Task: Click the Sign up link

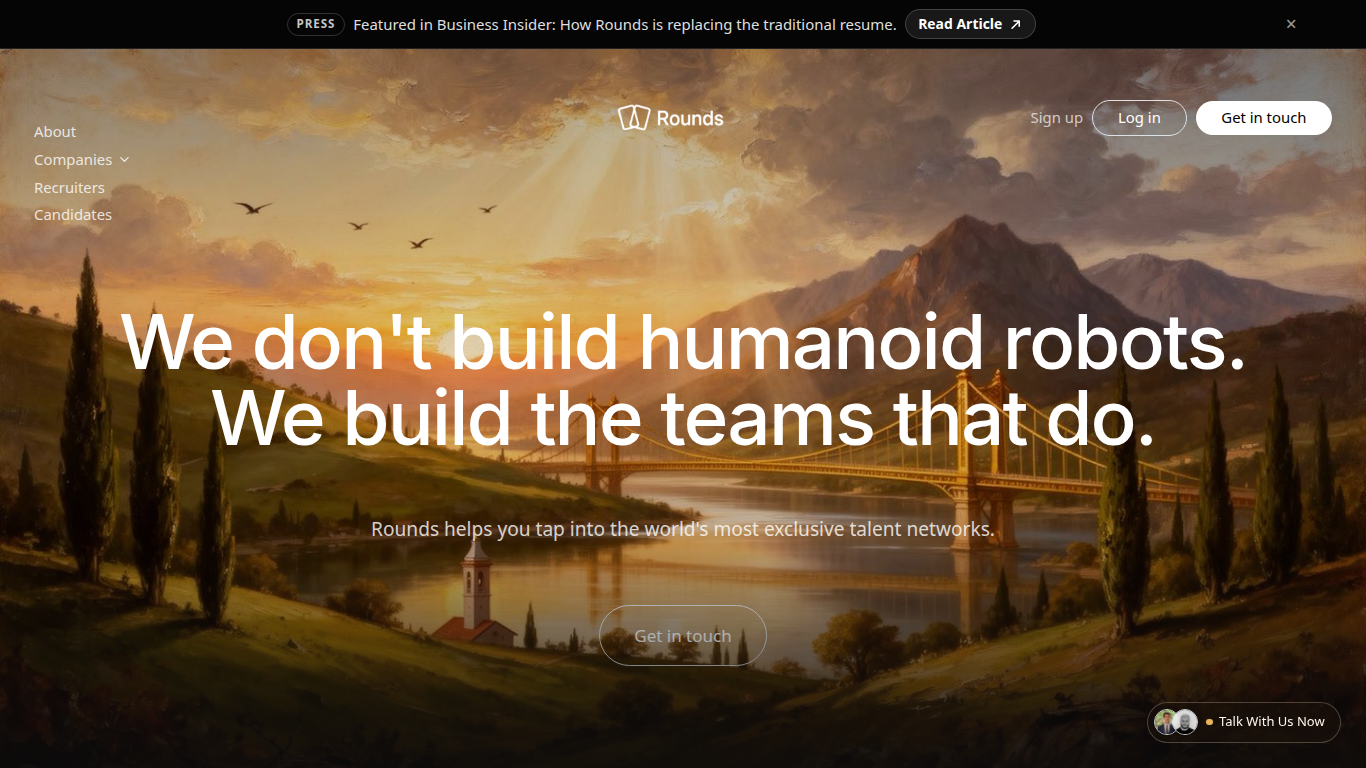Action: [1056, 118]
